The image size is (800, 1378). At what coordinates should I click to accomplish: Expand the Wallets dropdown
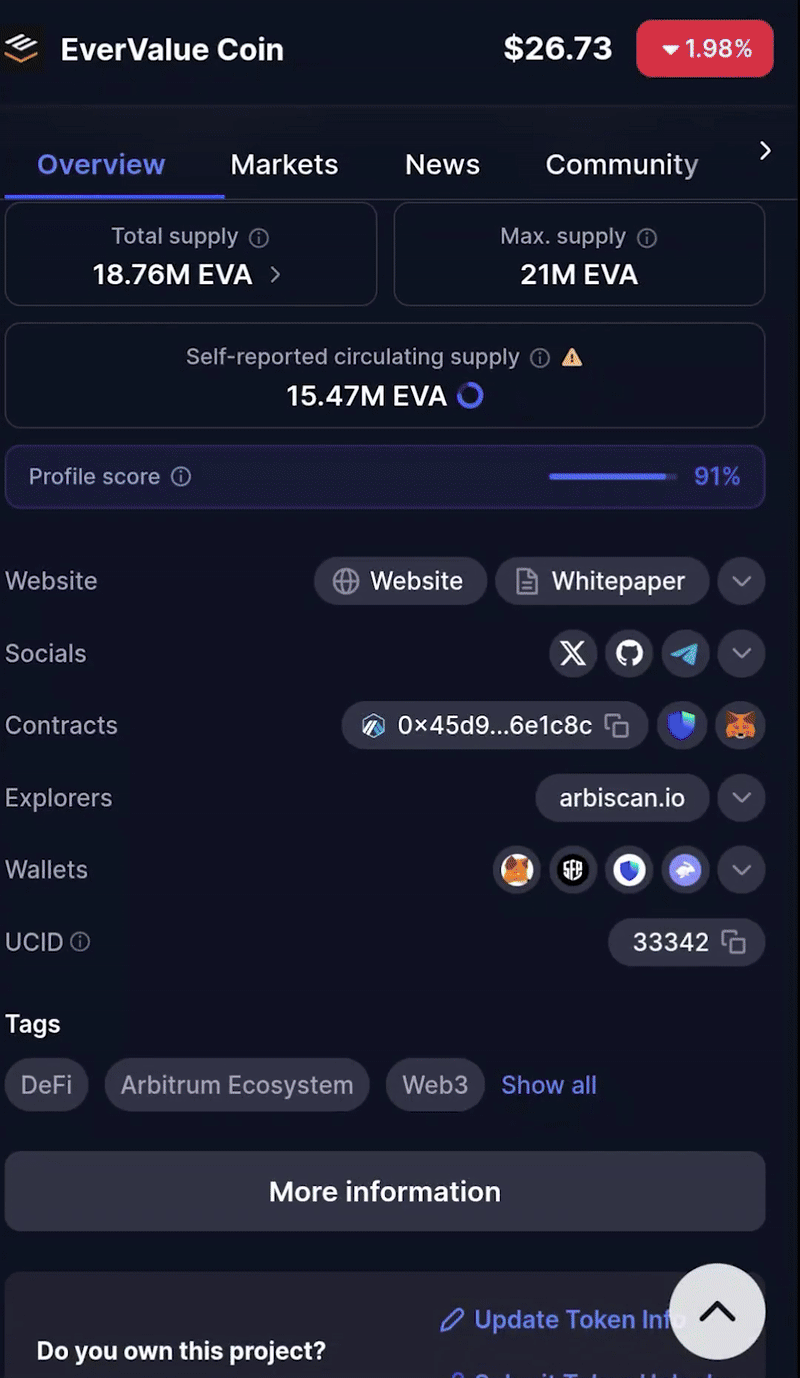pyautogui.click(x=741, y=870)
